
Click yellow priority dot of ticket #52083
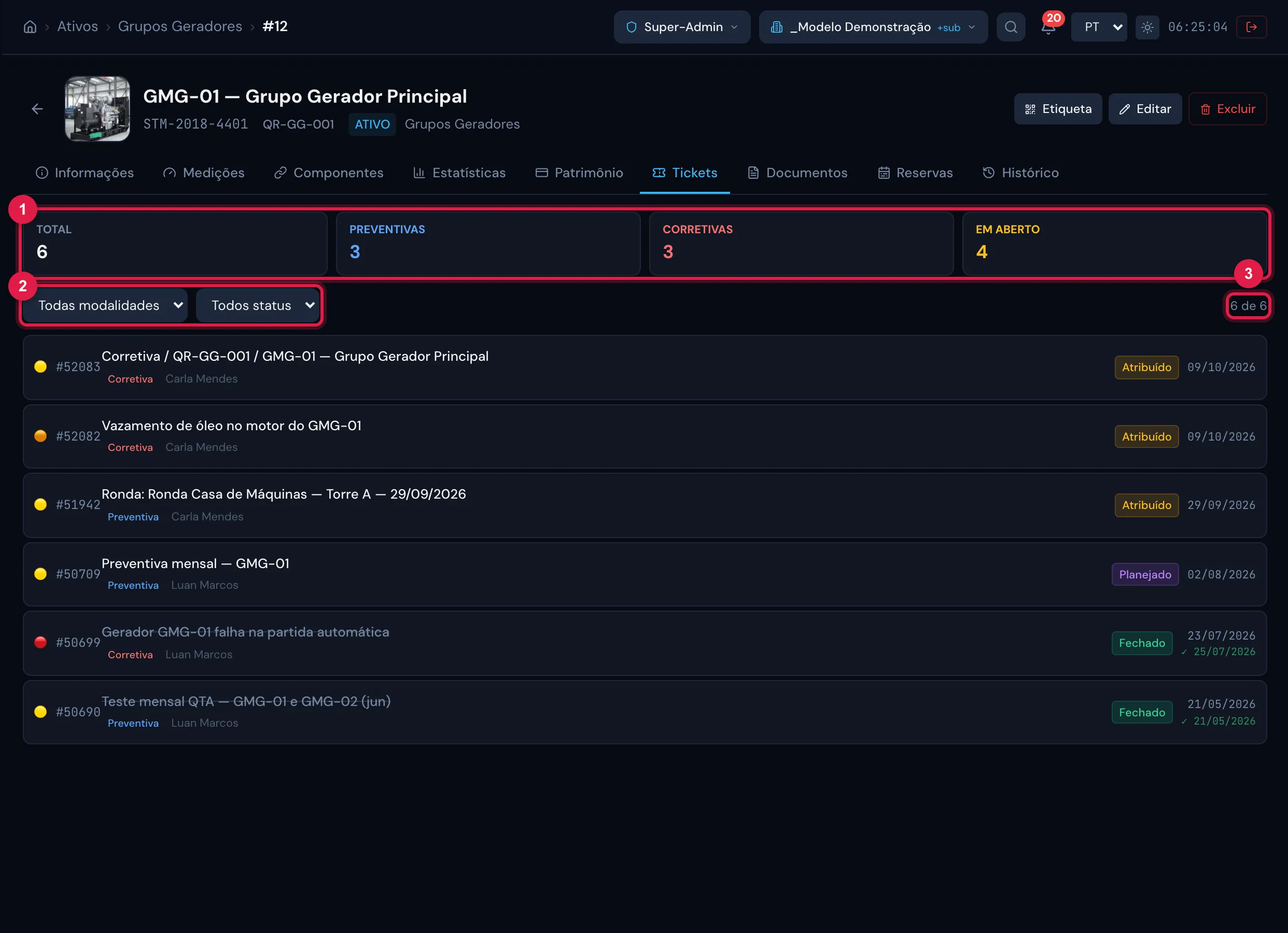point(40,367)
